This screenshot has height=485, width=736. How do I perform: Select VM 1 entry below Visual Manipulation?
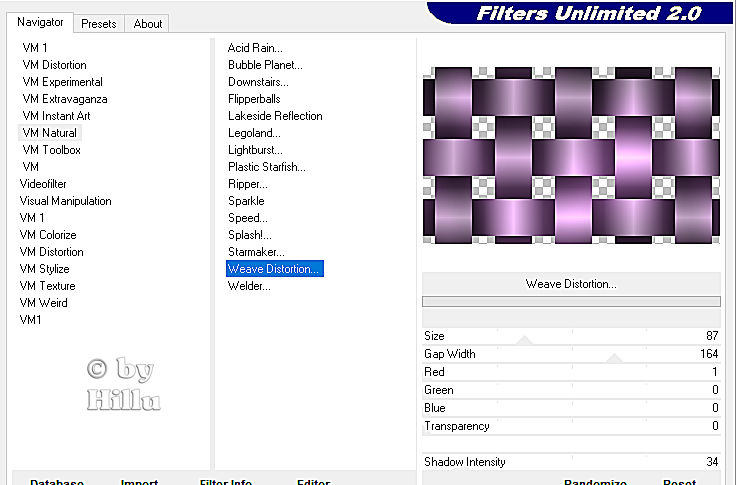tap(32, 218)
